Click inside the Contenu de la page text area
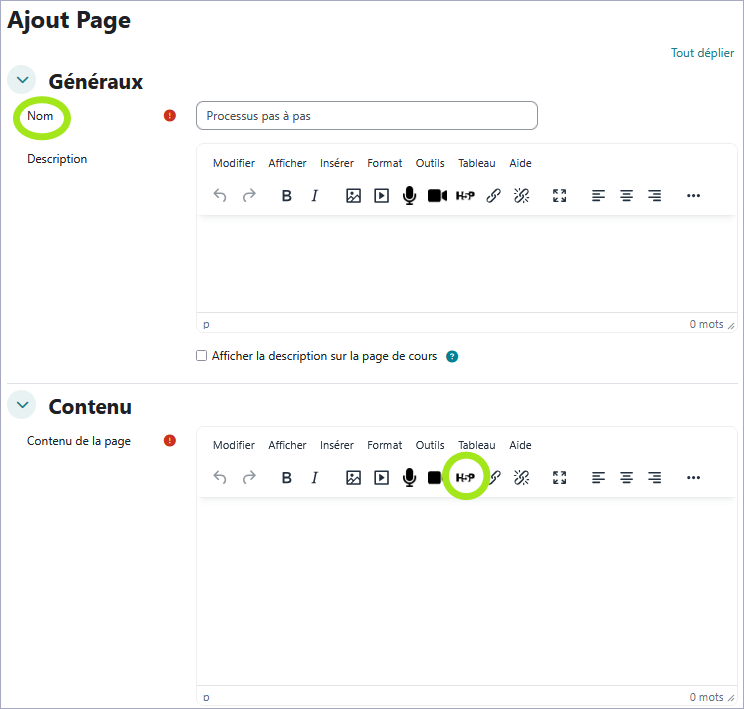 point(466,590)
